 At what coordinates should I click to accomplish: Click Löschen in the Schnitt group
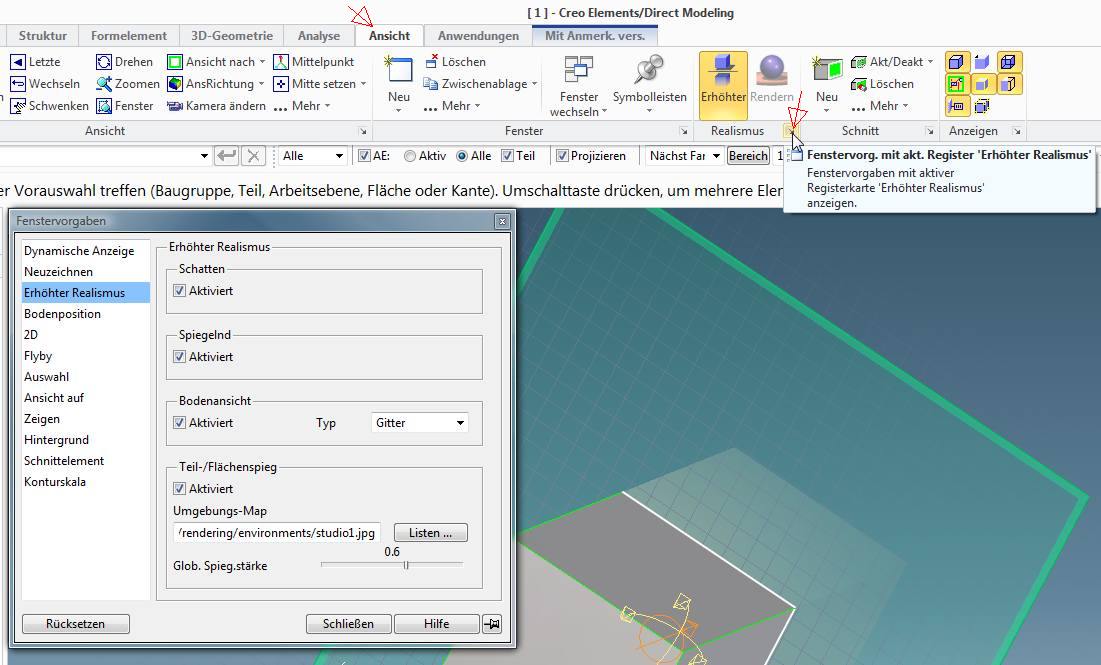click(x=882, y=84)
